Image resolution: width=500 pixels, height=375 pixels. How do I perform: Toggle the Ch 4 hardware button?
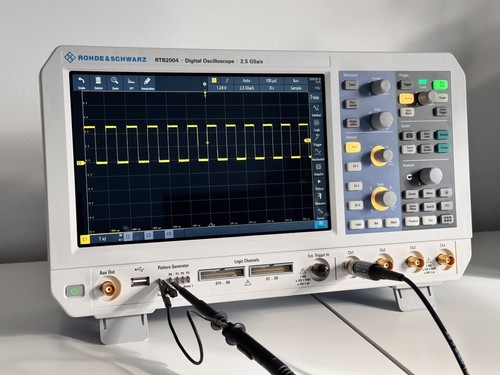[356, 205]
